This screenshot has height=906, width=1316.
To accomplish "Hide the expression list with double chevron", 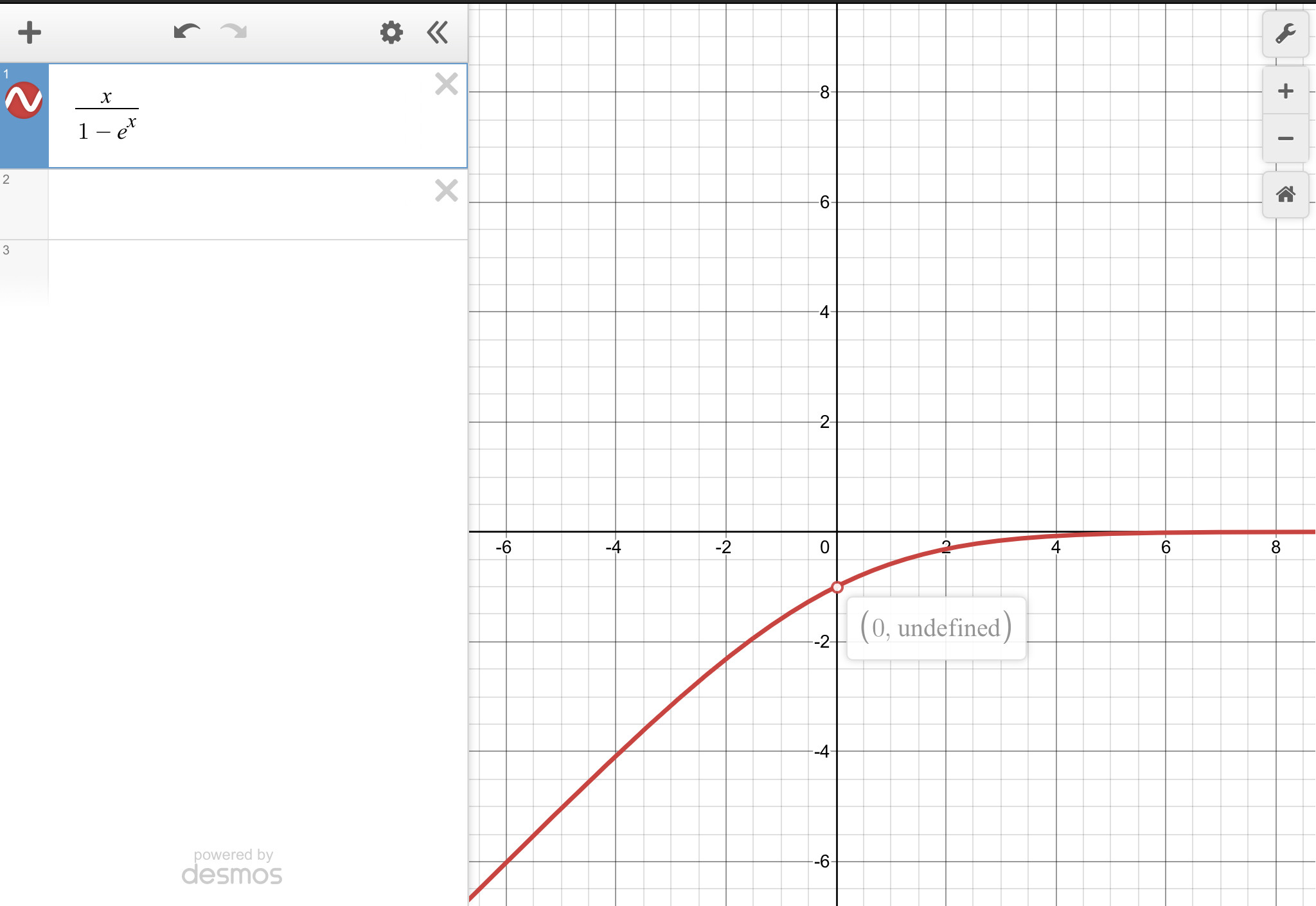I will tap(438, 32).
